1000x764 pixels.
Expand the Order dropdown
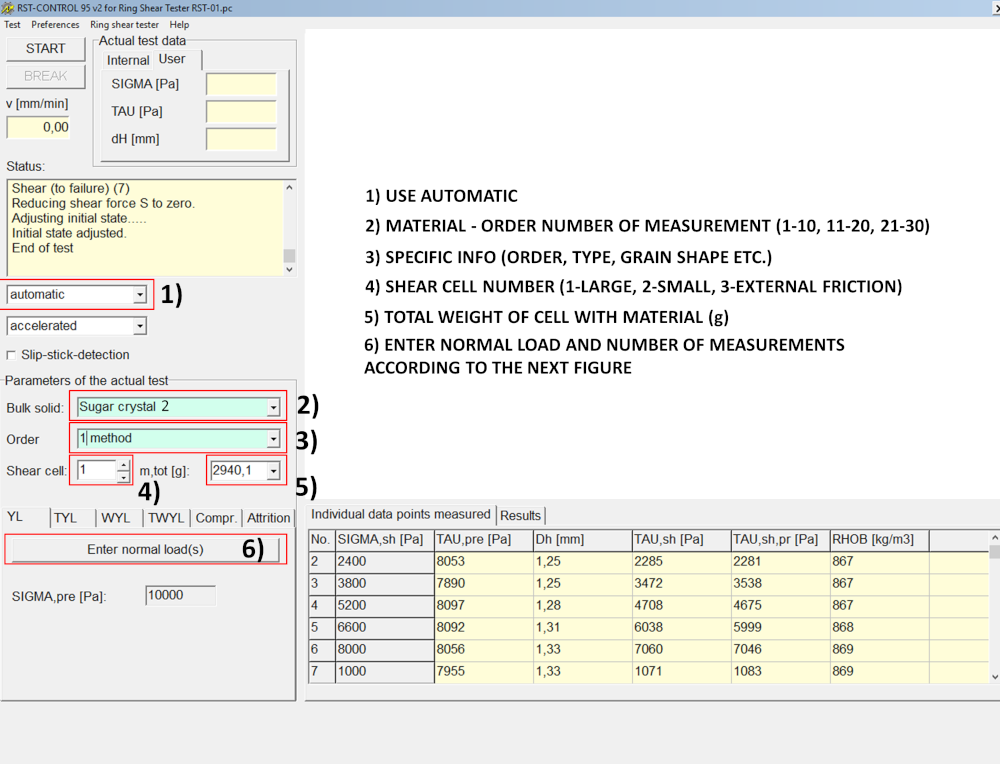[273, 439]
